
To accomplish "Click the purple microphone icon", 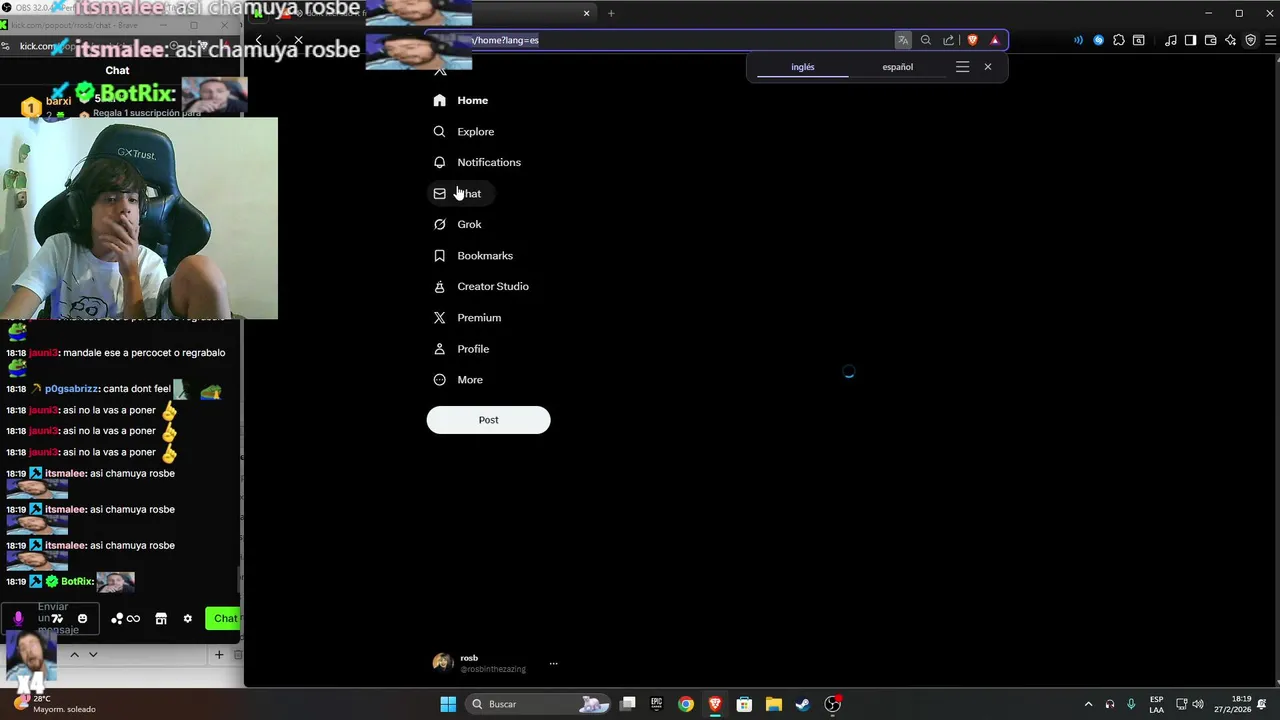I will click(x=18, y=618).
